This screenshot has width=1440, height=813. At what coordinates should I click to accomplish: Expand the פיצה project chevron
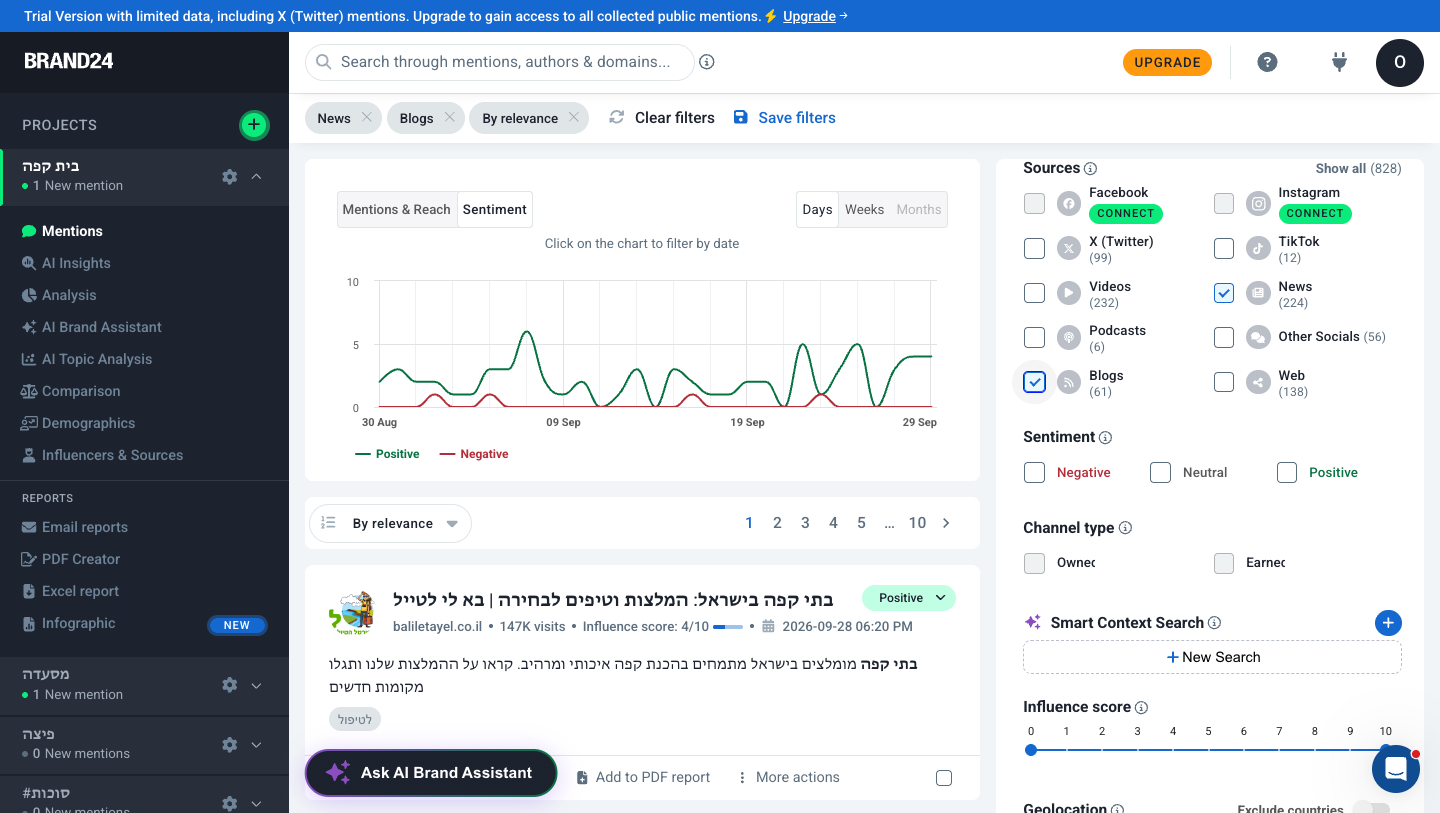(x=257, y=744)
